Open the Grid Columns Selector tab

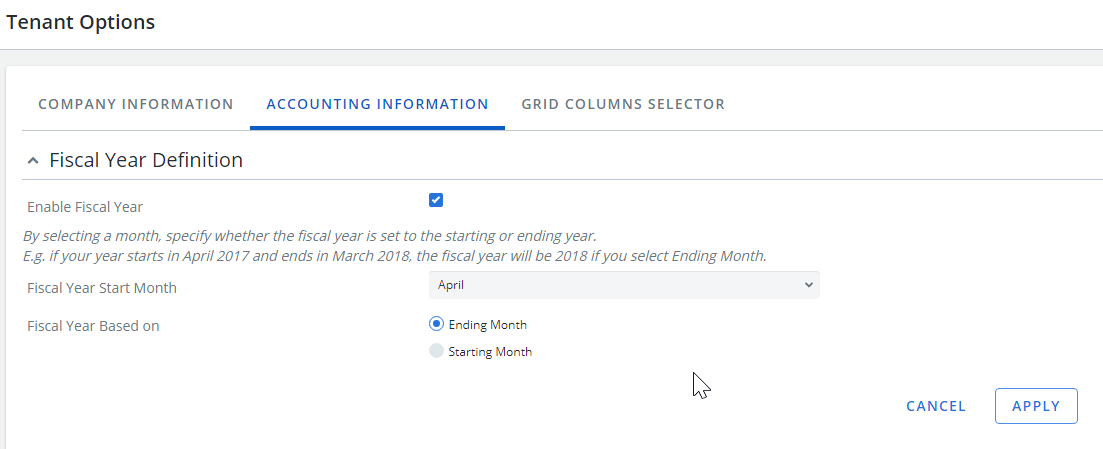[623, 104]
